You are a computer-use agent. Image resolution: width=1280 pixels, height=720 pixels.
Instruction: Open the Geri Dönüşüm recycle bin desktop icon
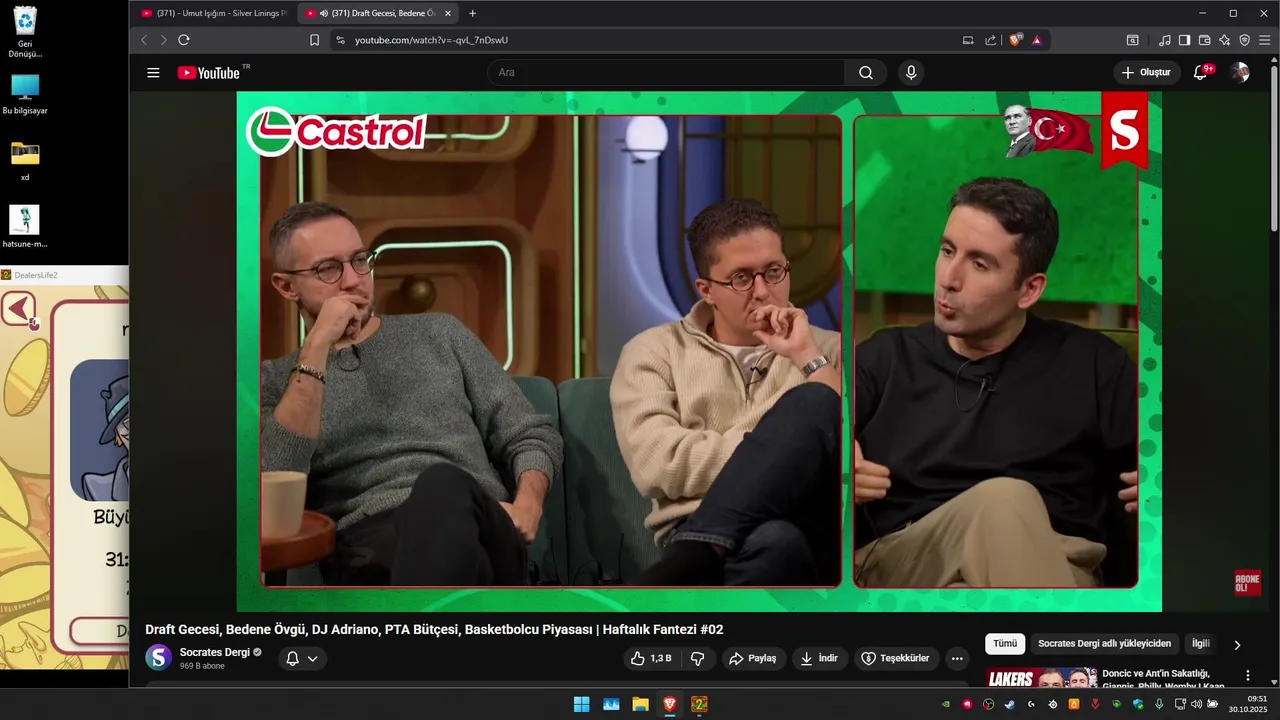(25, 32)
